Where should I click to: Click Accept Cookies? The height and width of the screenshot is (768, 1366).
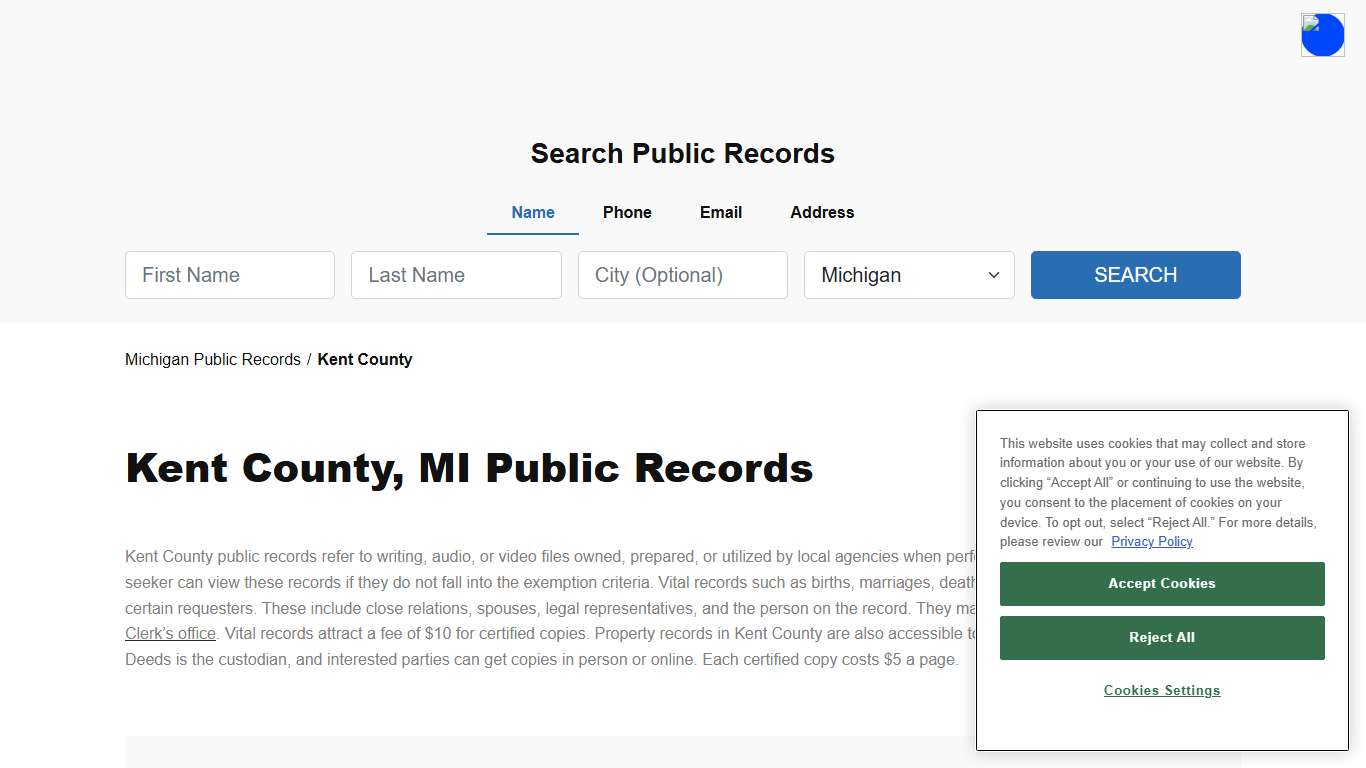tap(1161, 583)
